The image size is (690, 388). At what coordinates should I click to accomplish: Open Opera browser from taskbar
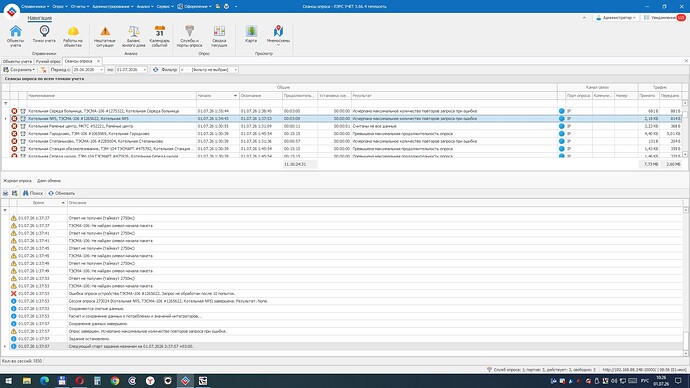coord(80,381)
